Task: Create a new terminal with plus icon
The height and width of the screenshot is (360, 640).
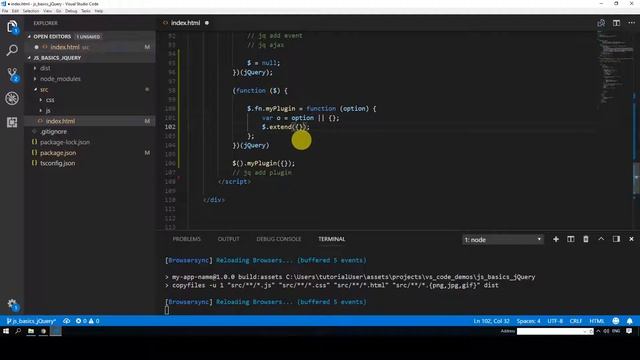Action: click(x=556, y=239)
